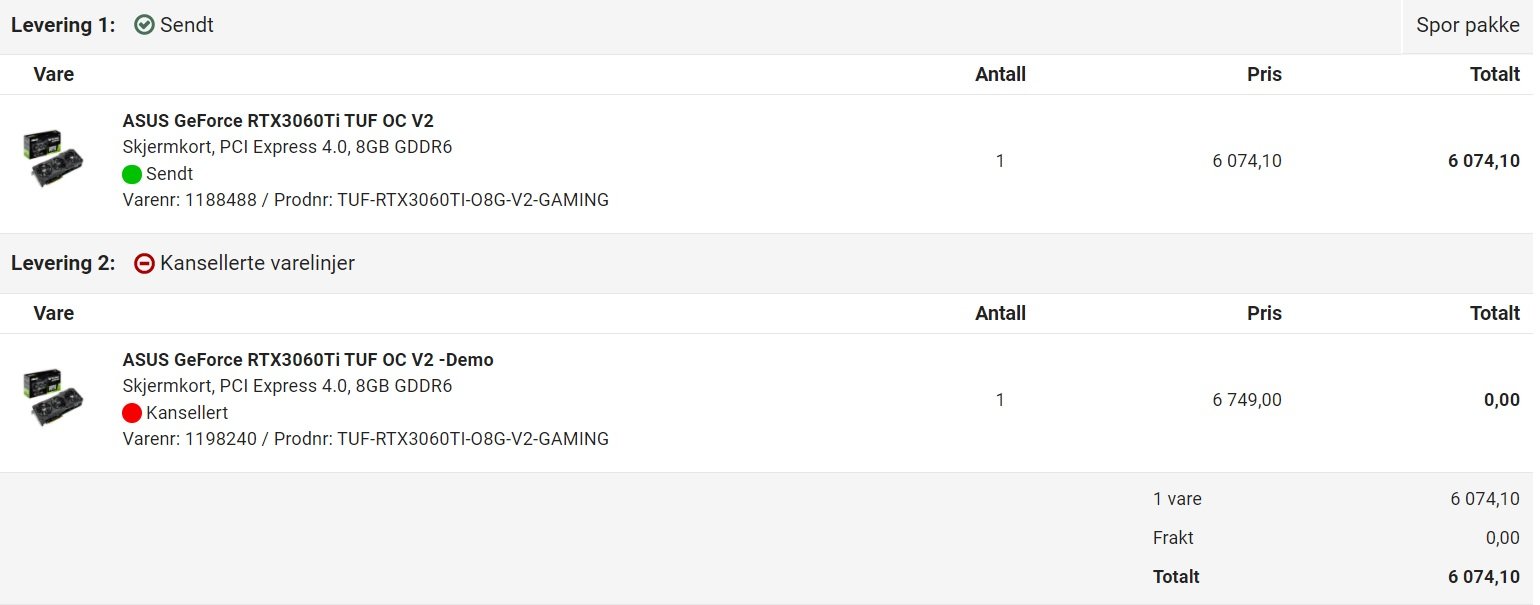Viewport: 1540px width, 605px height.
Task: Click the Levering 2 header label
Action: pos(63,264)
